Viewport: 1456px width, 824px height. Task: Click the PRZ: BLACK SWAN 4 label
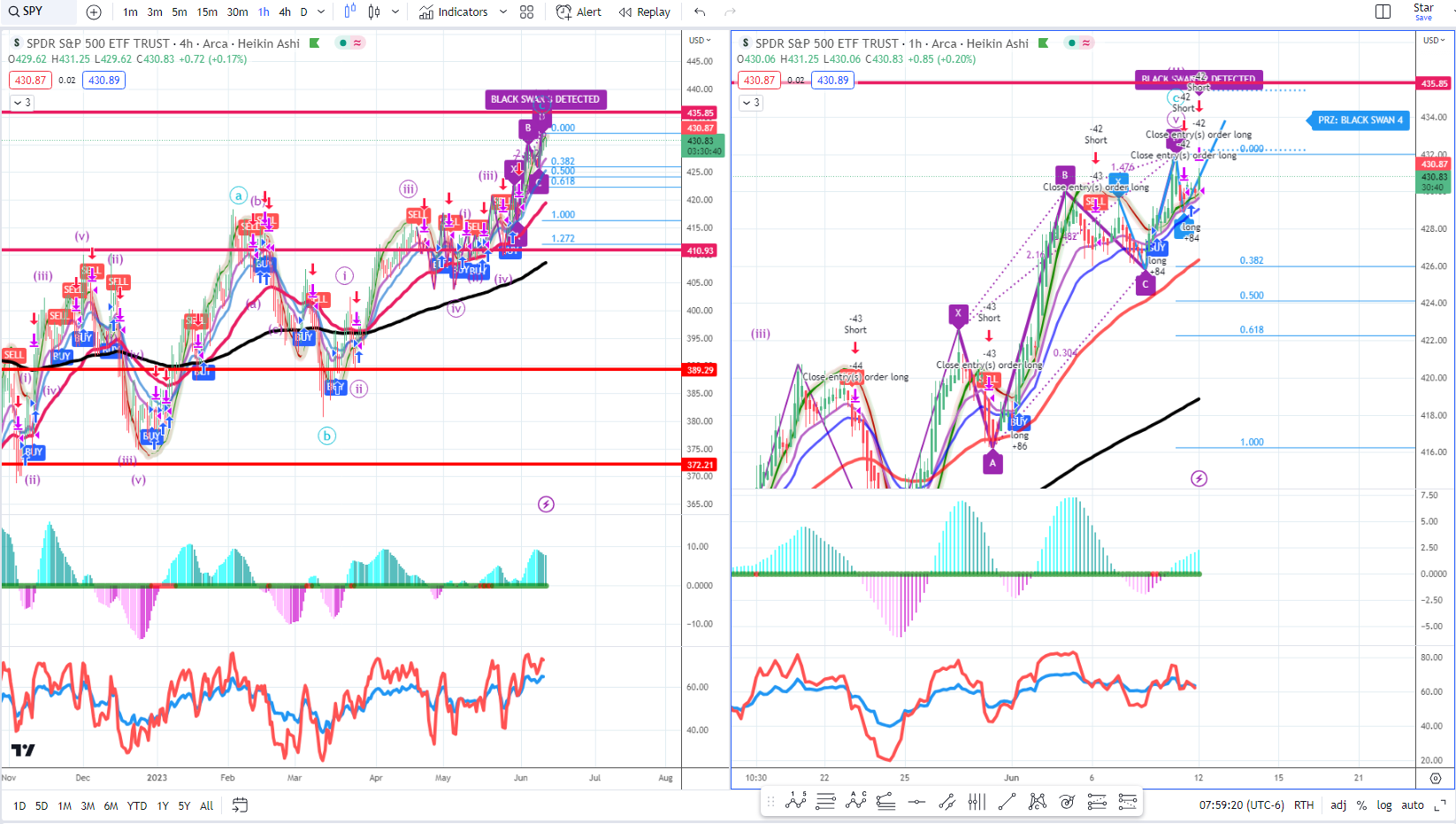tap(1360, 120)
